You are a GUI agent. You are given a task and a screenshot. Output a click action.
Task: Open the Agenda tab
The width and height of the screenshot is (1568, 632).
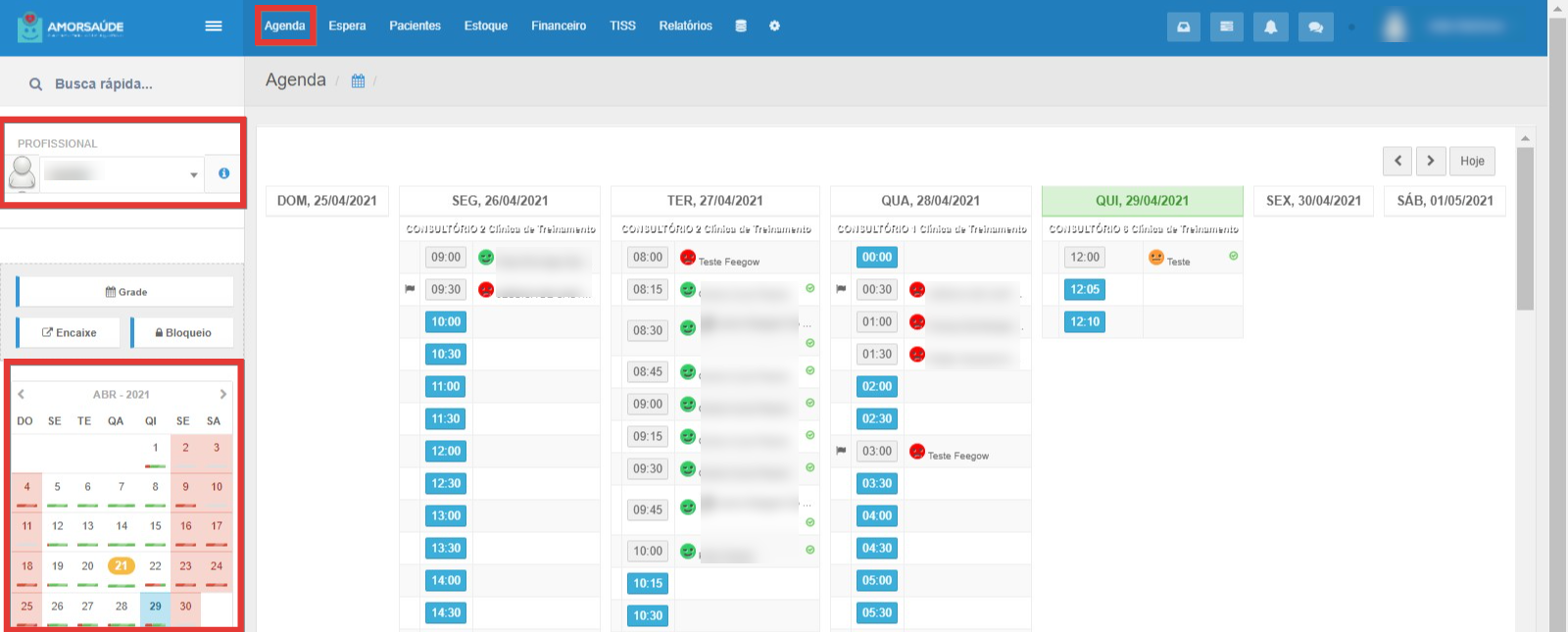tap(284, 25)
